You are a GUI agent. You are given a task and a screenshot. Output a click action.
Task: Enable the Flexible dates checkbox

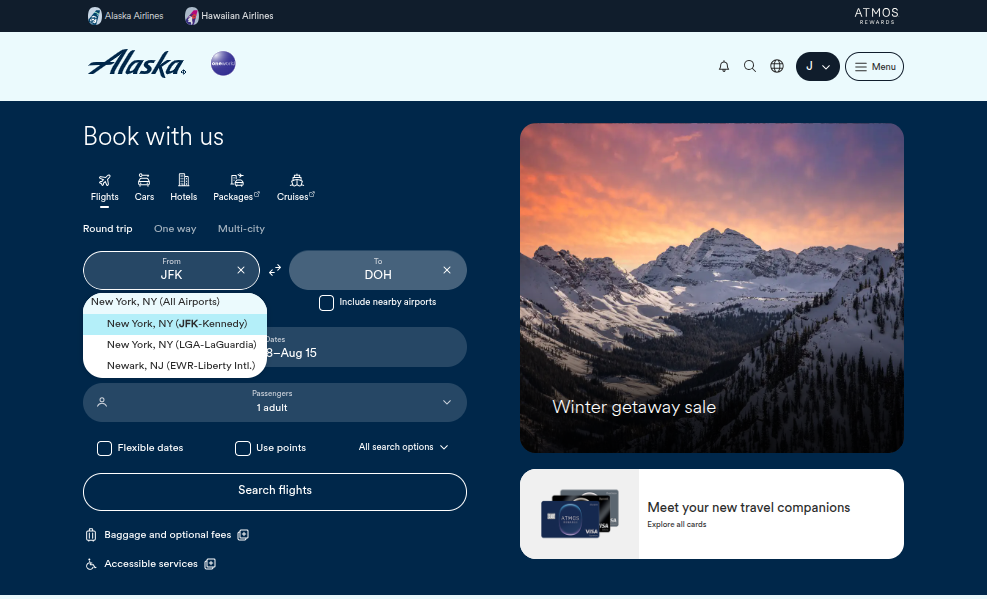click(x=104, y=448)
